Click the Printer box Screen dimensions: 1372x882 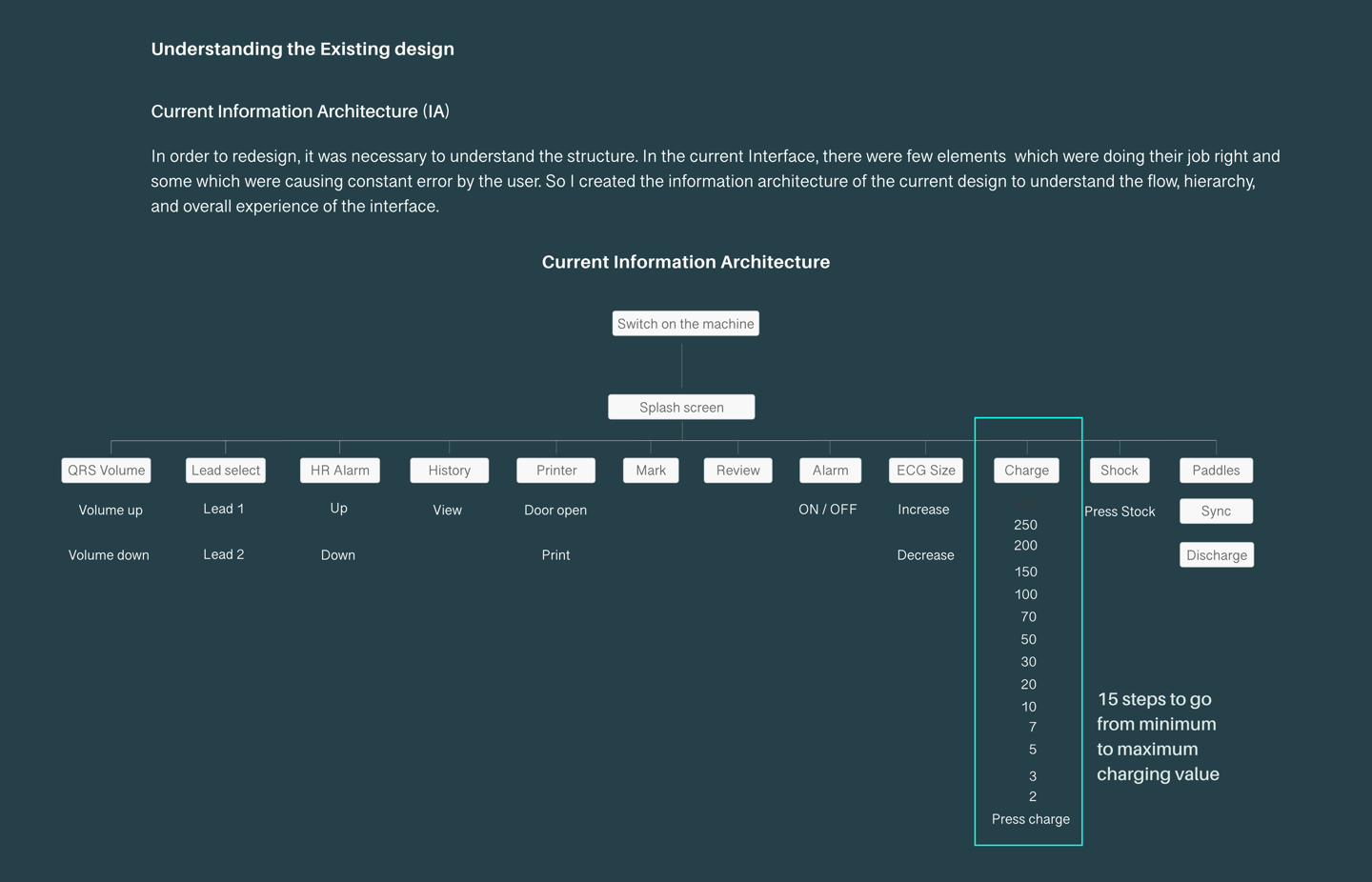[556, 471]
